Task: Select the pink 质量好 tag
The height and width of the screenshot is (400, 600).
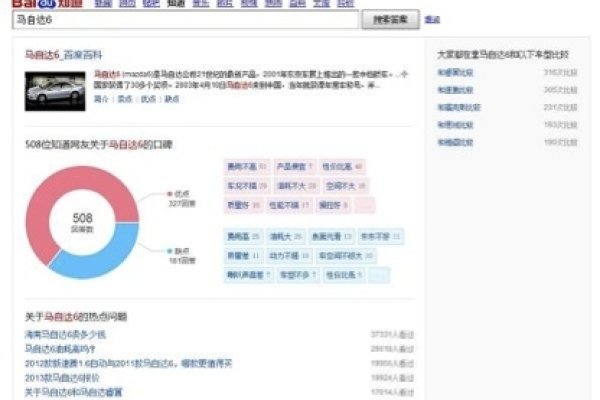Action: 243,205
